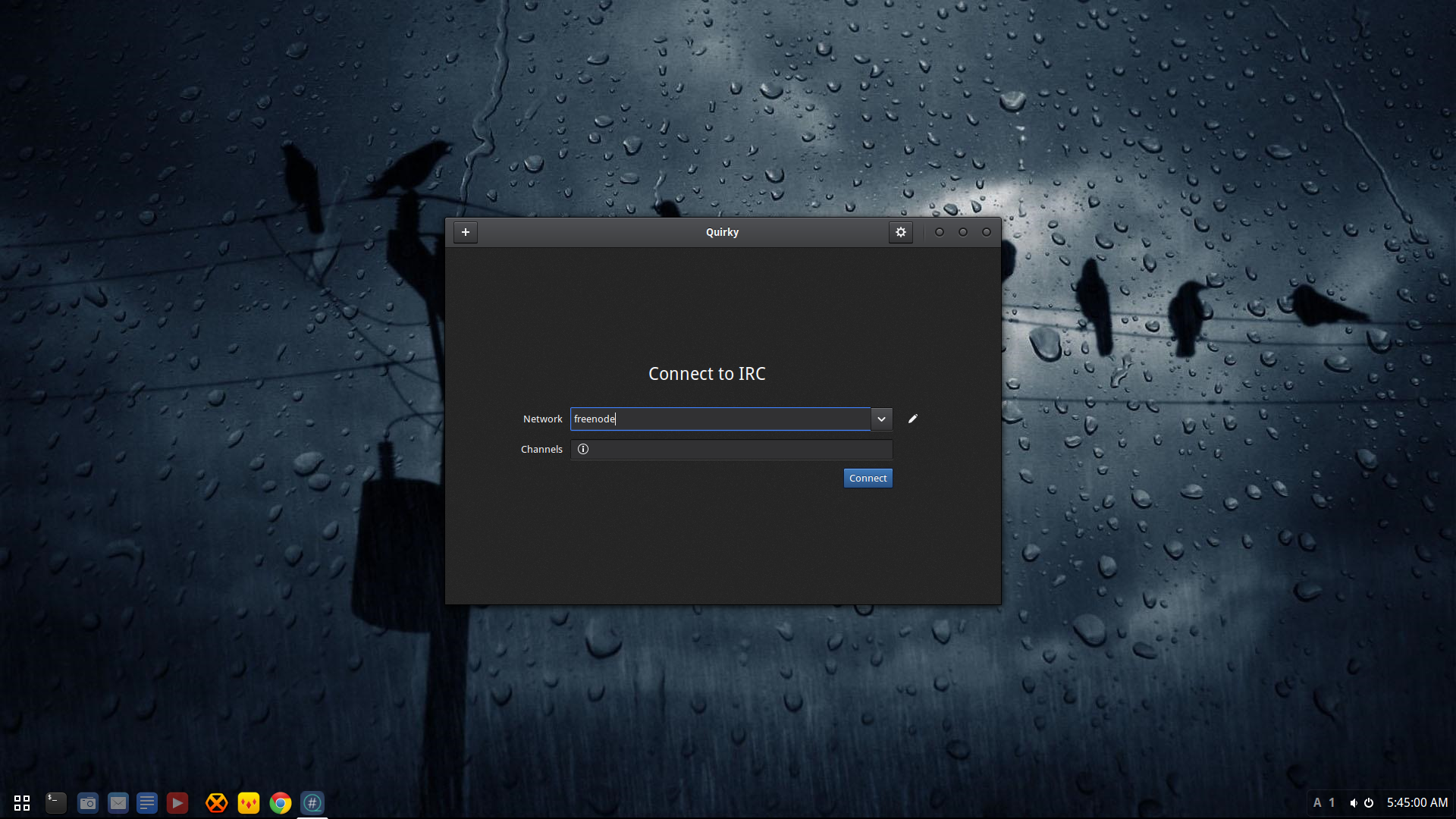Click the Quirky window title text
Screen dimensions: 1456x819
[722, 232]
